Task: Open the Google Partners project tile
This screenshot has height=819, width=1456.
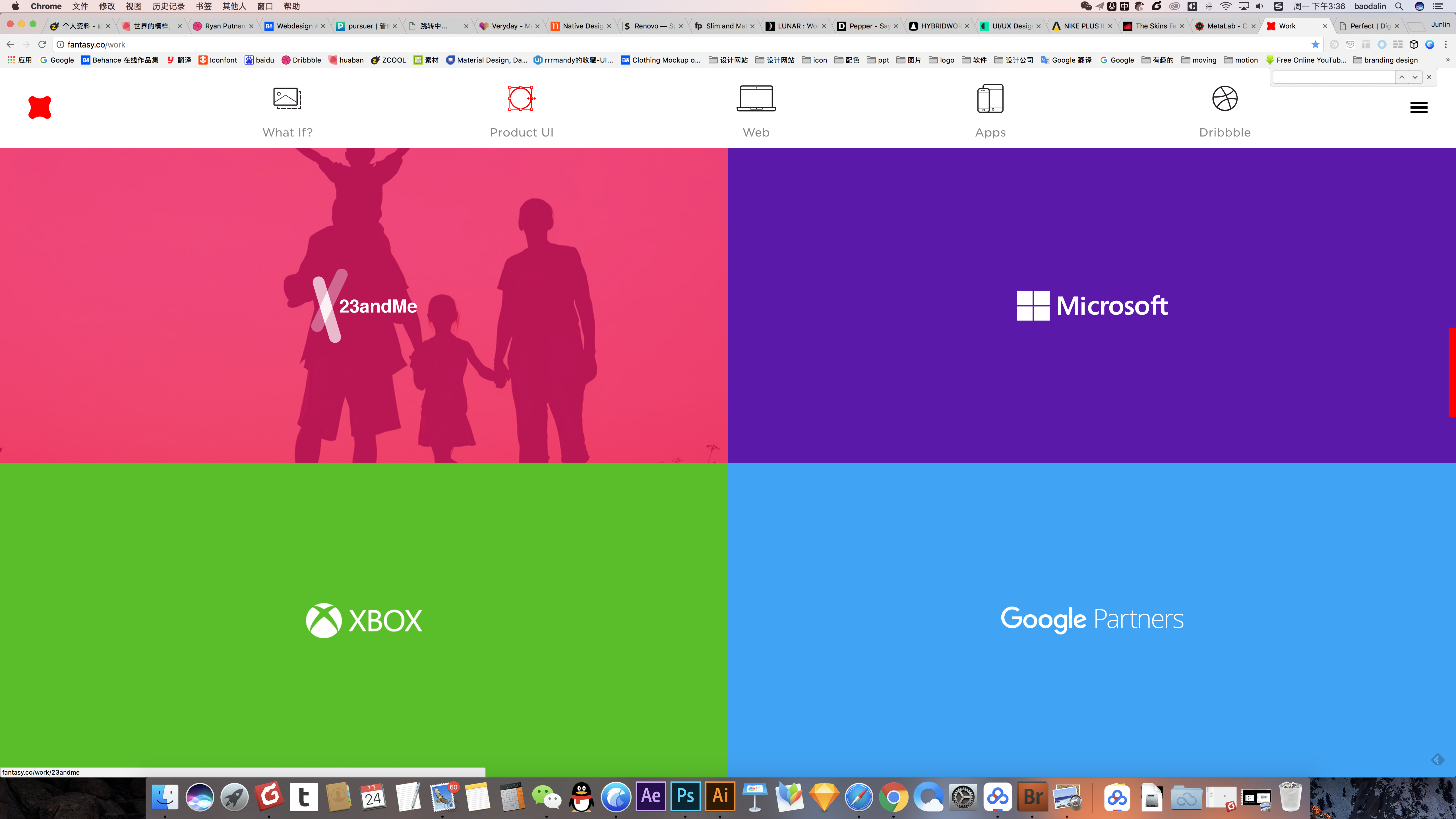Action: coord(1091,619)
